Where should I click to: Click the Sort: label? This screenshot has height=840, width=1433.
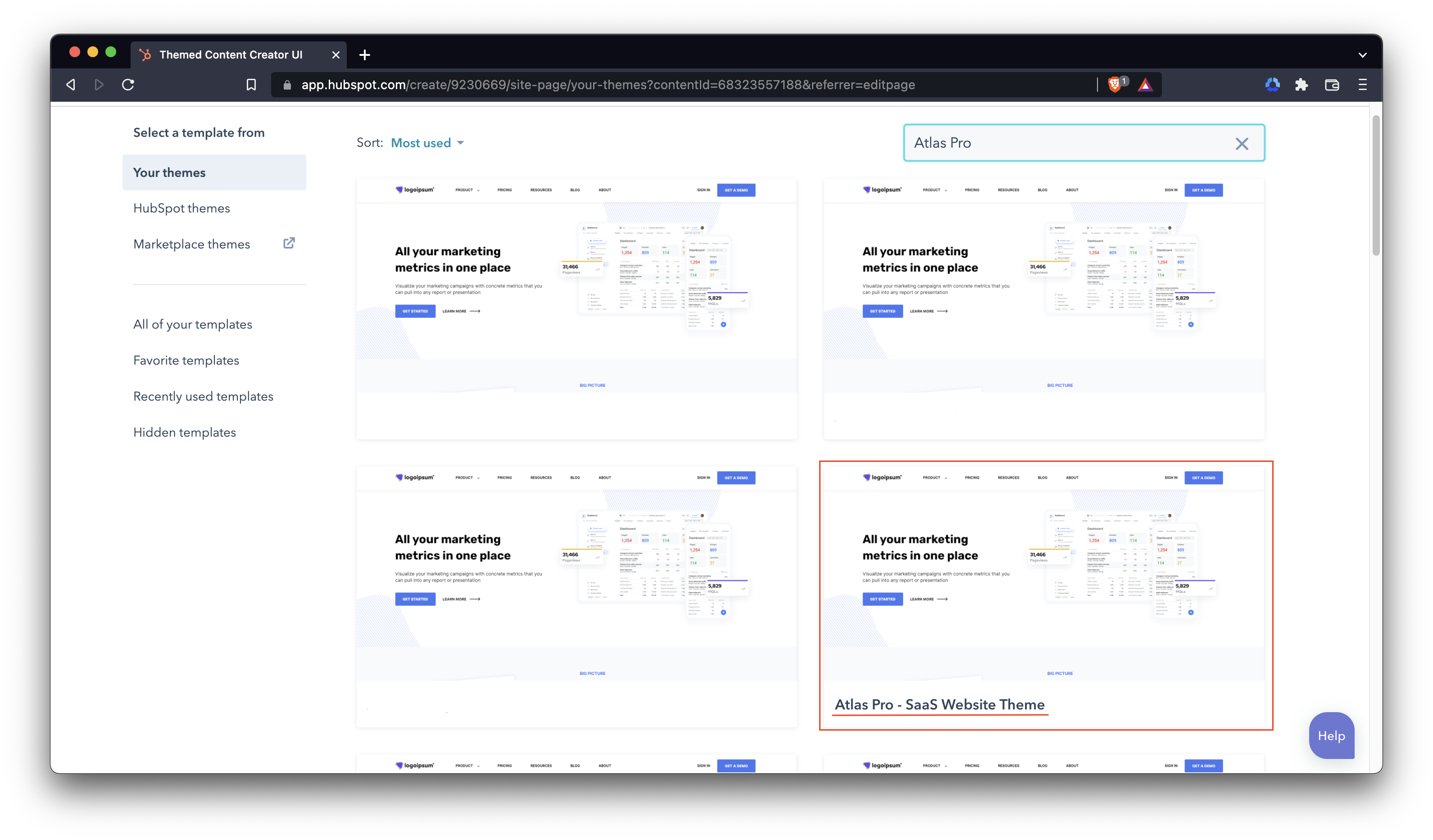coord(370,143)
